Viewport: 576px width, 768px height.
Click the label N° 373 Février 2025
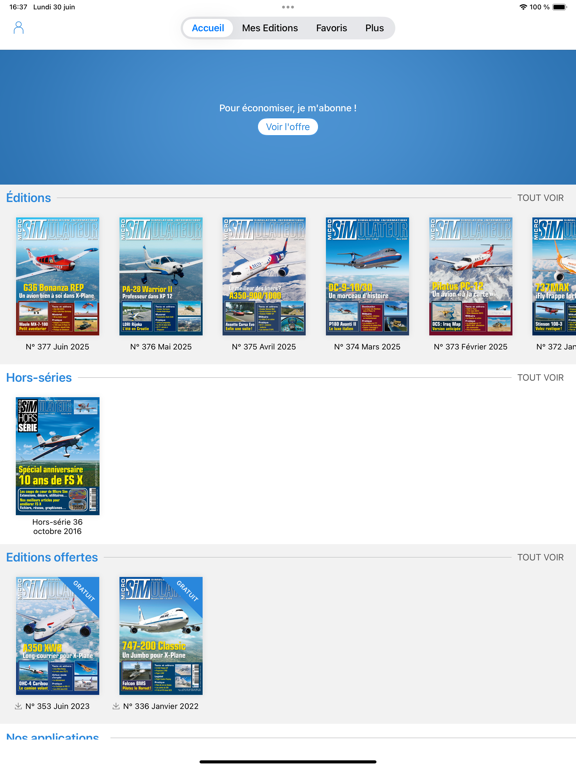coord(471,347)
